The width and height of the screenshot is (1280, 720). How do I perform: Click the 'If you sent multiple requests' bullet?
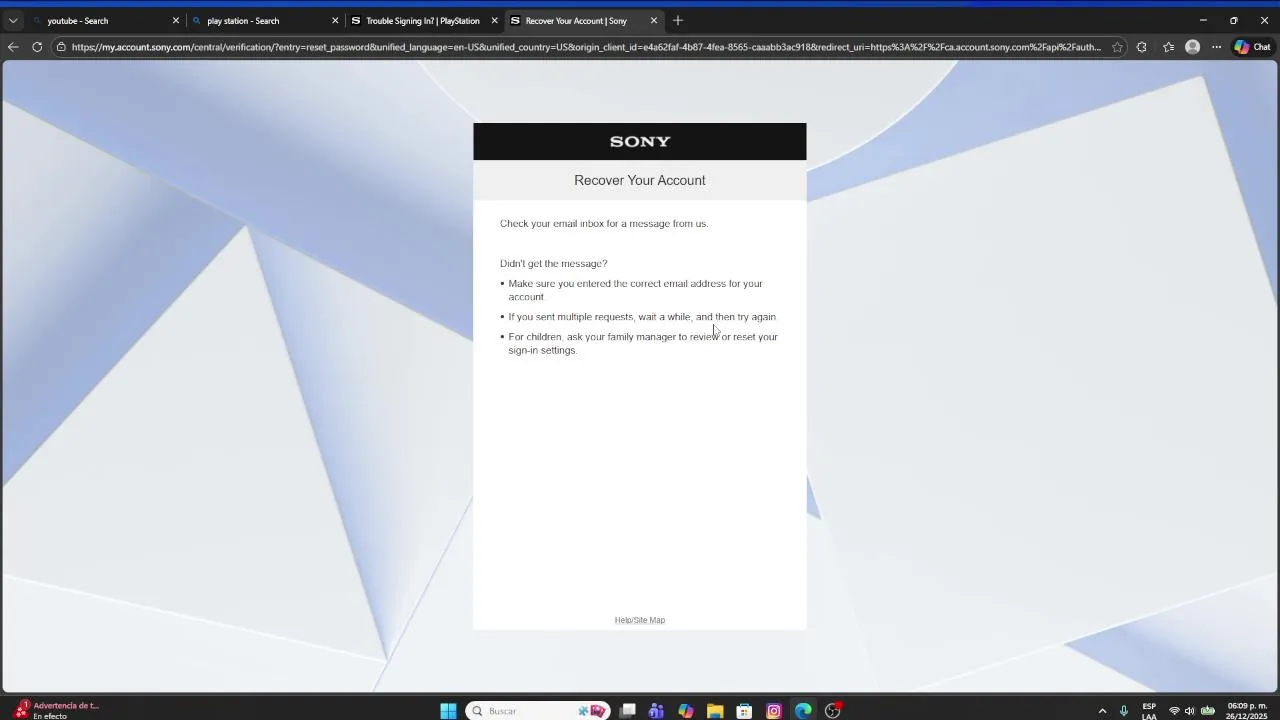(642, 317)
